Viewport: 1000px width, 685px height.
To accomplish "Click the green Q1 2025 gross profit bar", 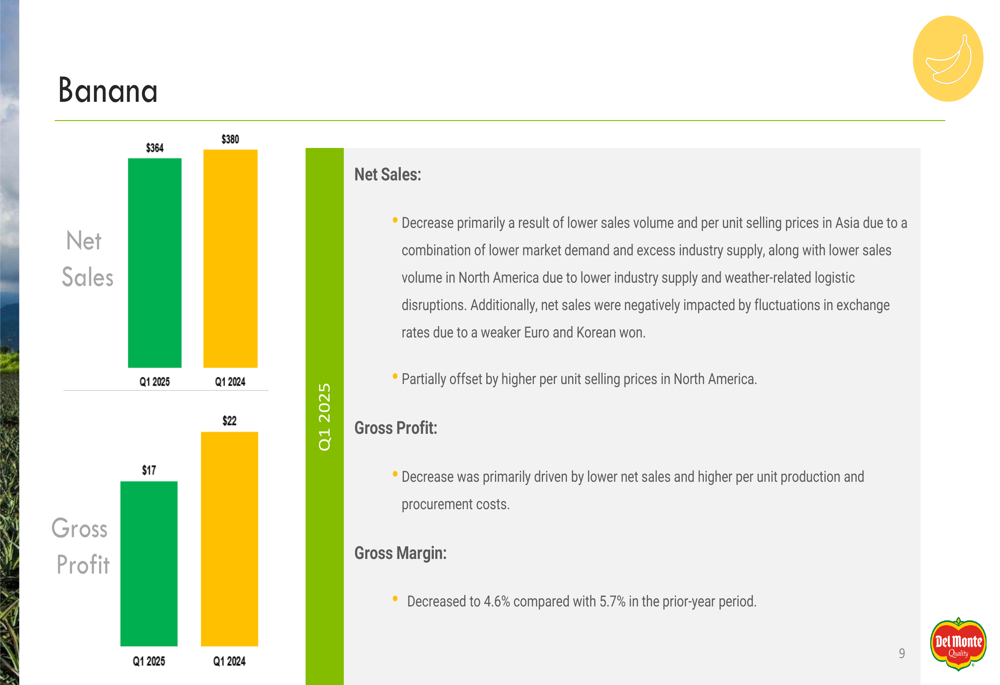I will (x=149, y=564).
